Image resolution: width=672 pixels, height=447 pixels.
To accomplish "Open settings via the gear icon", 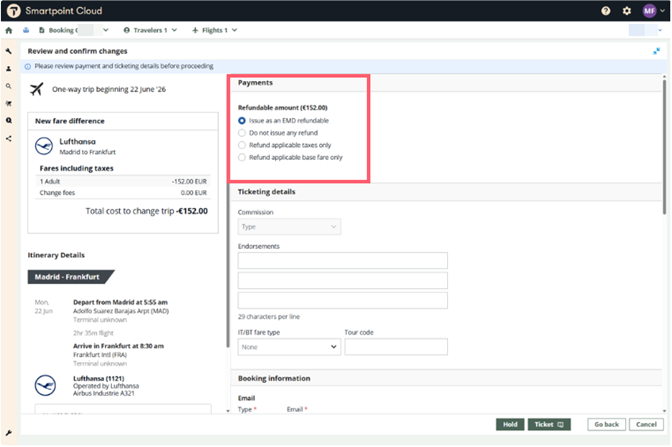I will [x=627, y=10].
